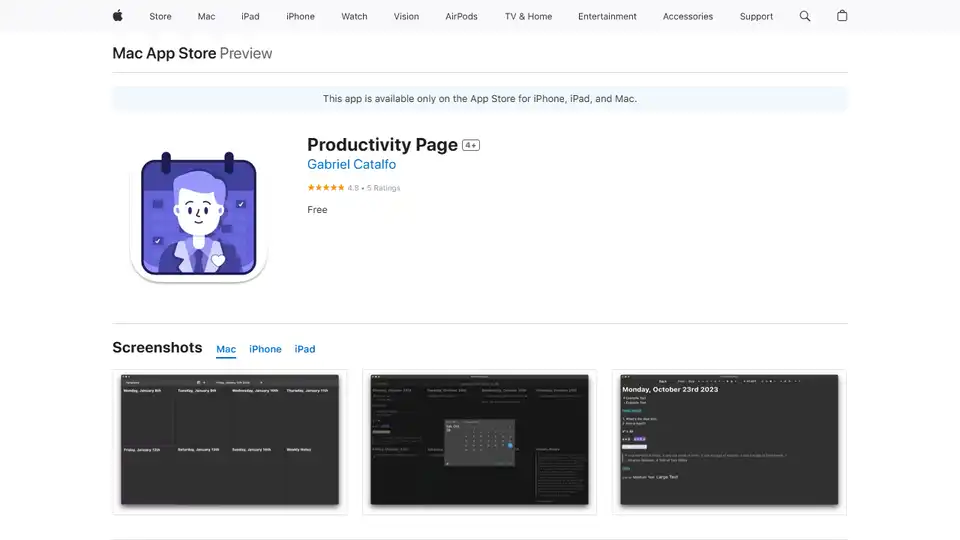
Task: Open the Accessories navigation item
Action: click(688, 17)
